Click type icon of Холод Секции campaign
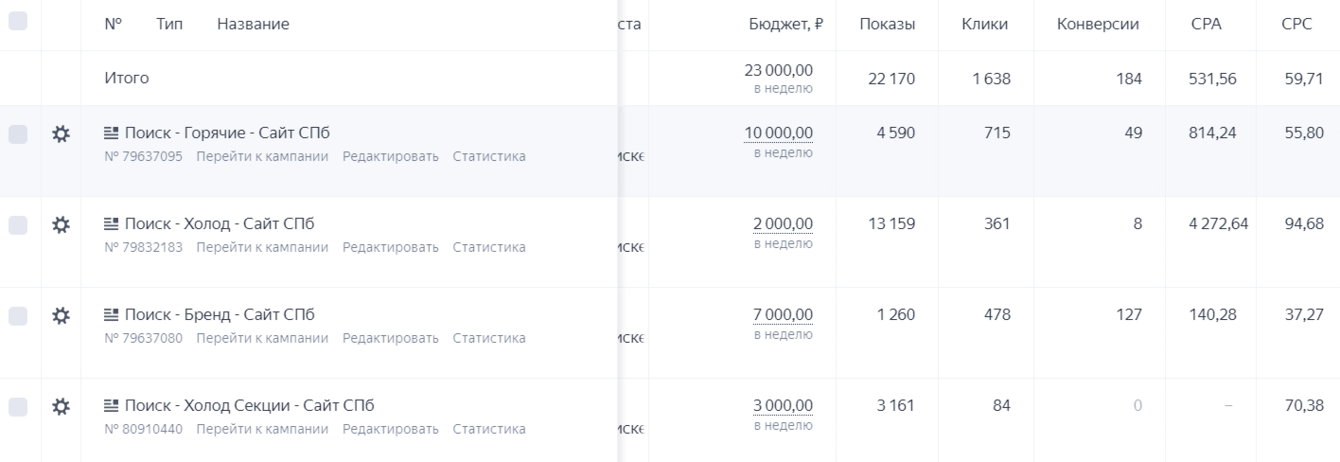 pyautogui.click(x=111, y=405)
